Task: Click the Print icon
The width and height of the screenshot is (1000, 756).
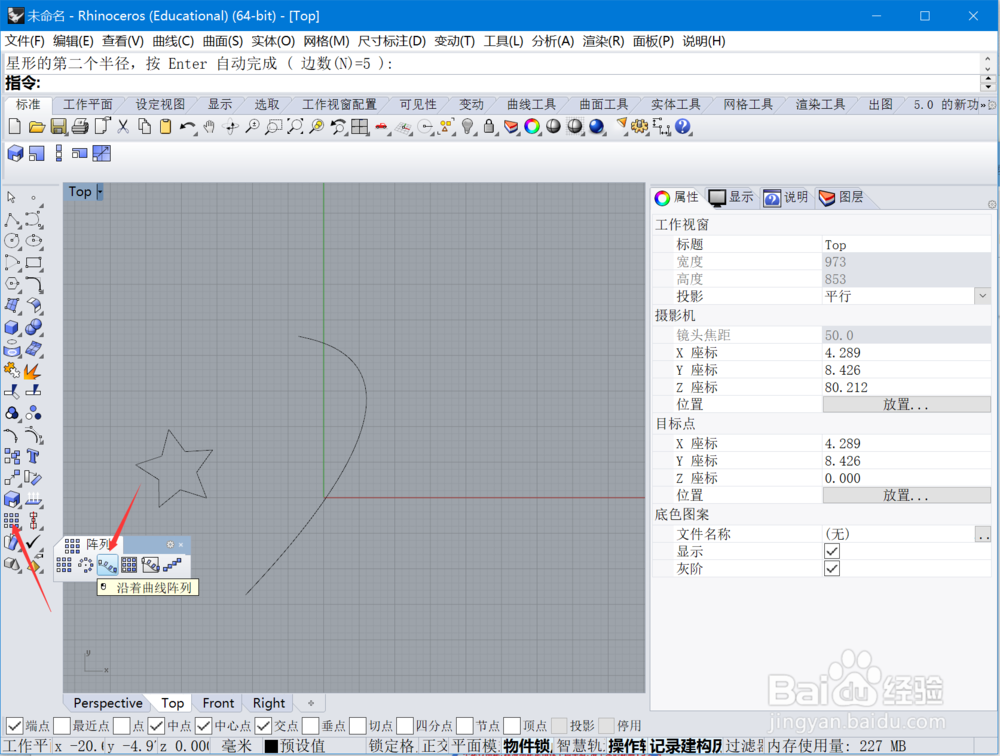Action: tap(80, 126)
